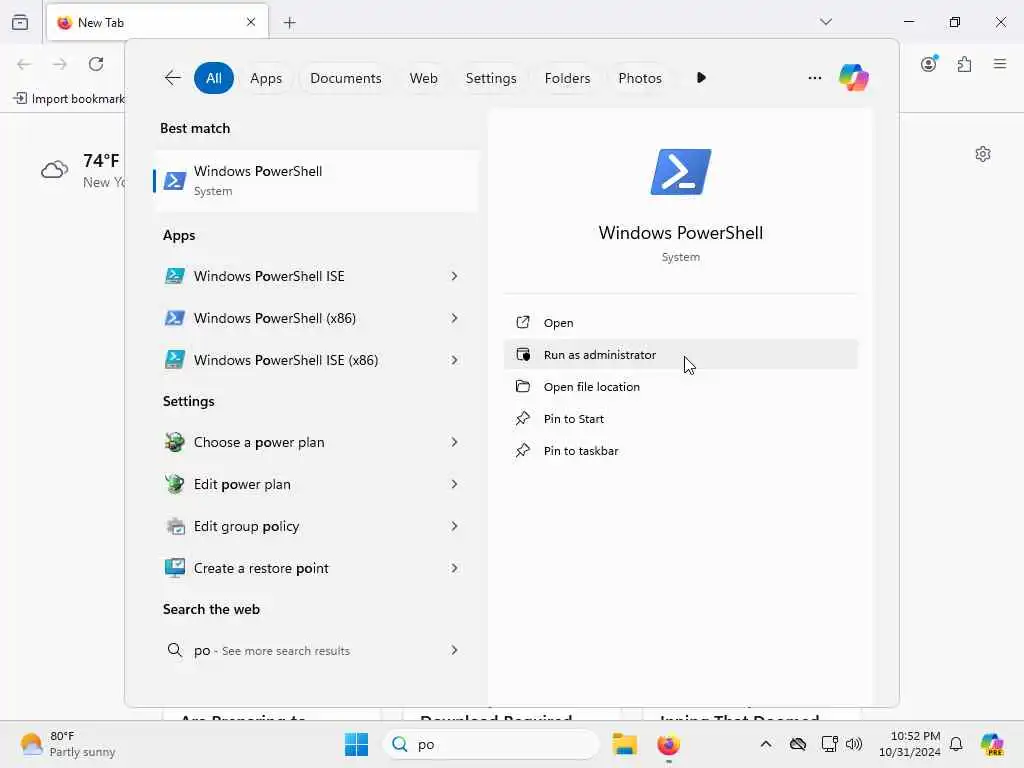Show more filter categories with play arrow
Image resolution: width=1024 pixels, height=768 pixels.
(701, 78)
